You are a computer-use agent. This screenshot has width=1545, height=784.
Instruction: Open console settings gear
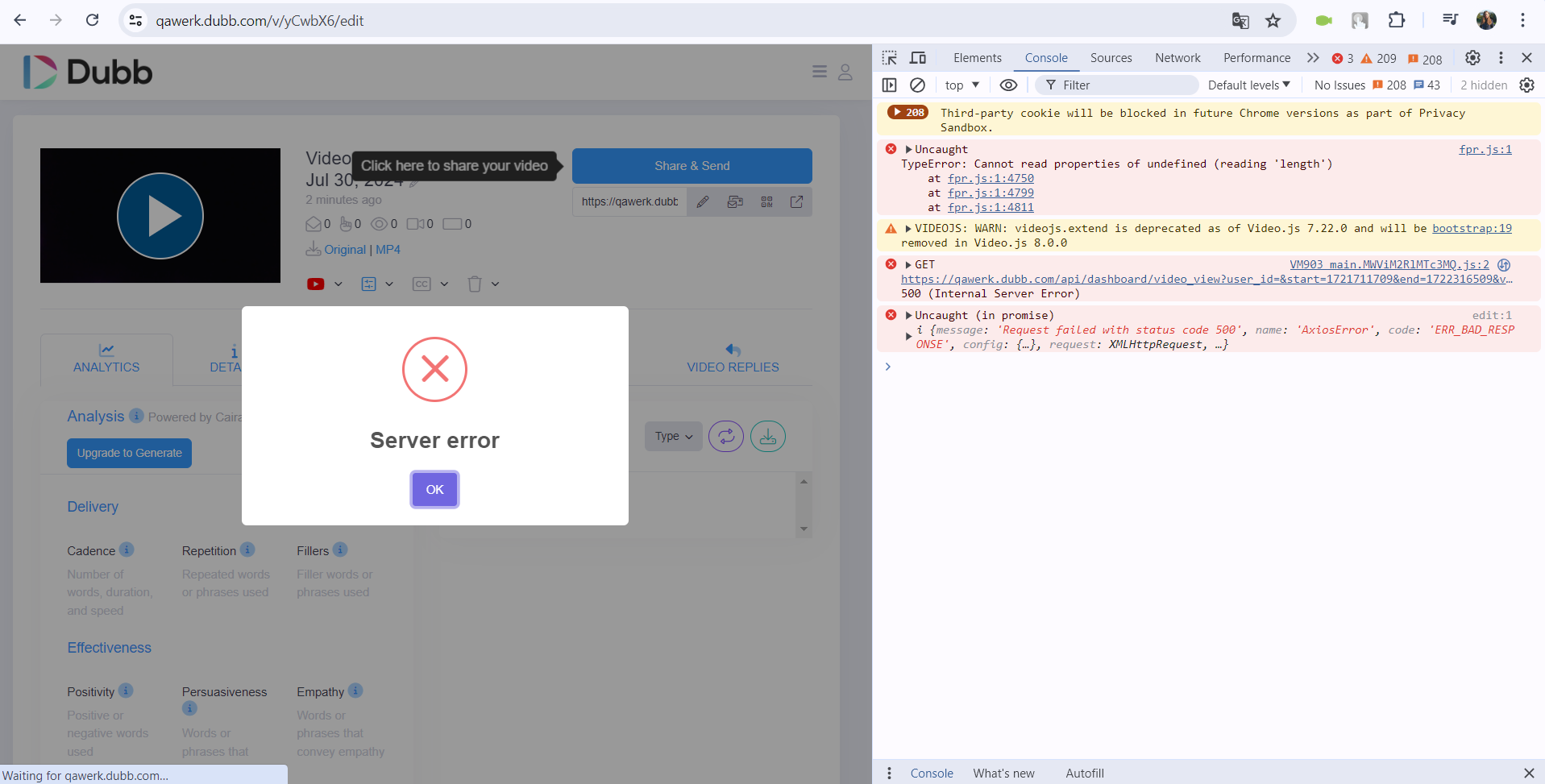pos(1526,85)
